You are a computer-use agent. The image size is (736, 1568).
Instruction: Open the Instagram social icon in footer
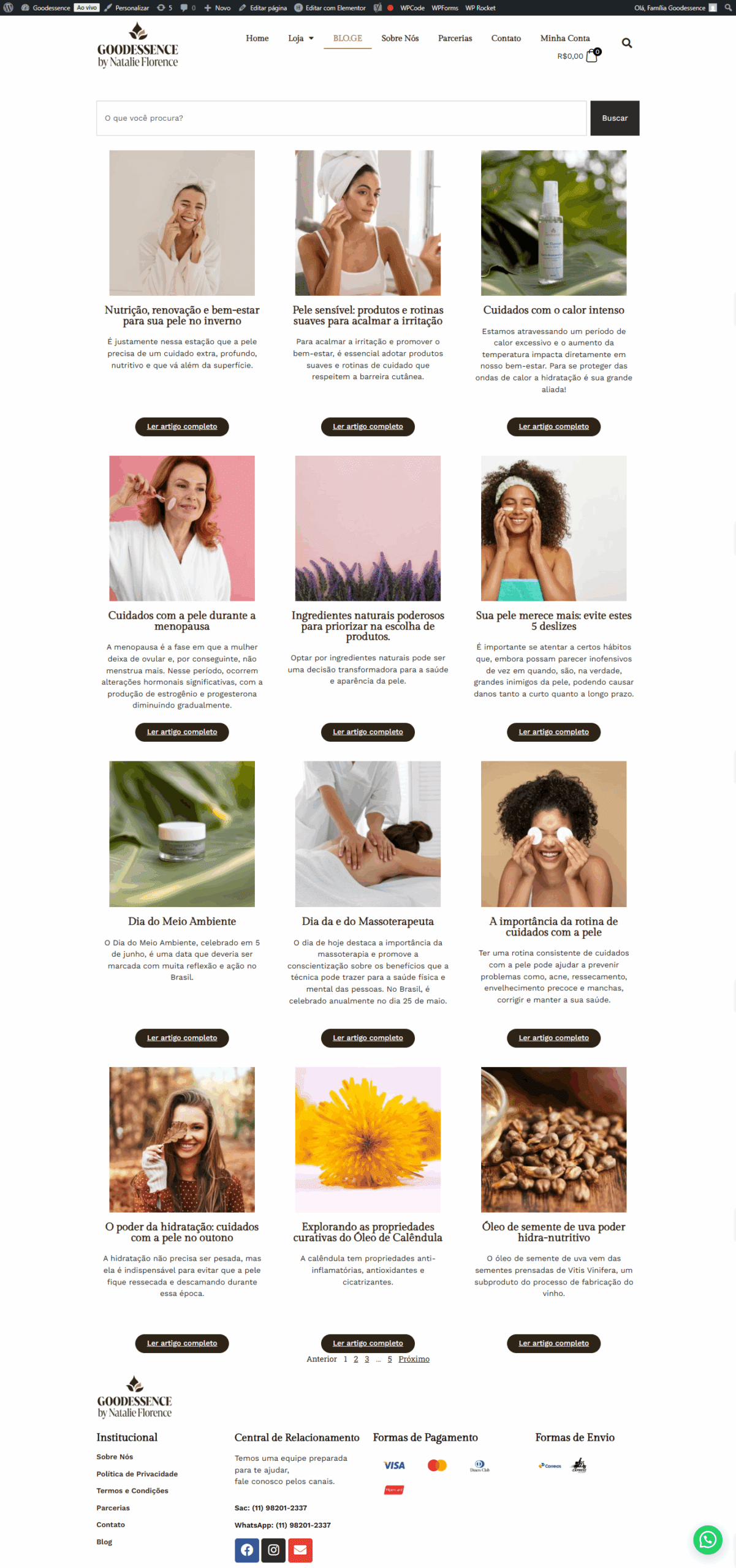click(273, 1550)
